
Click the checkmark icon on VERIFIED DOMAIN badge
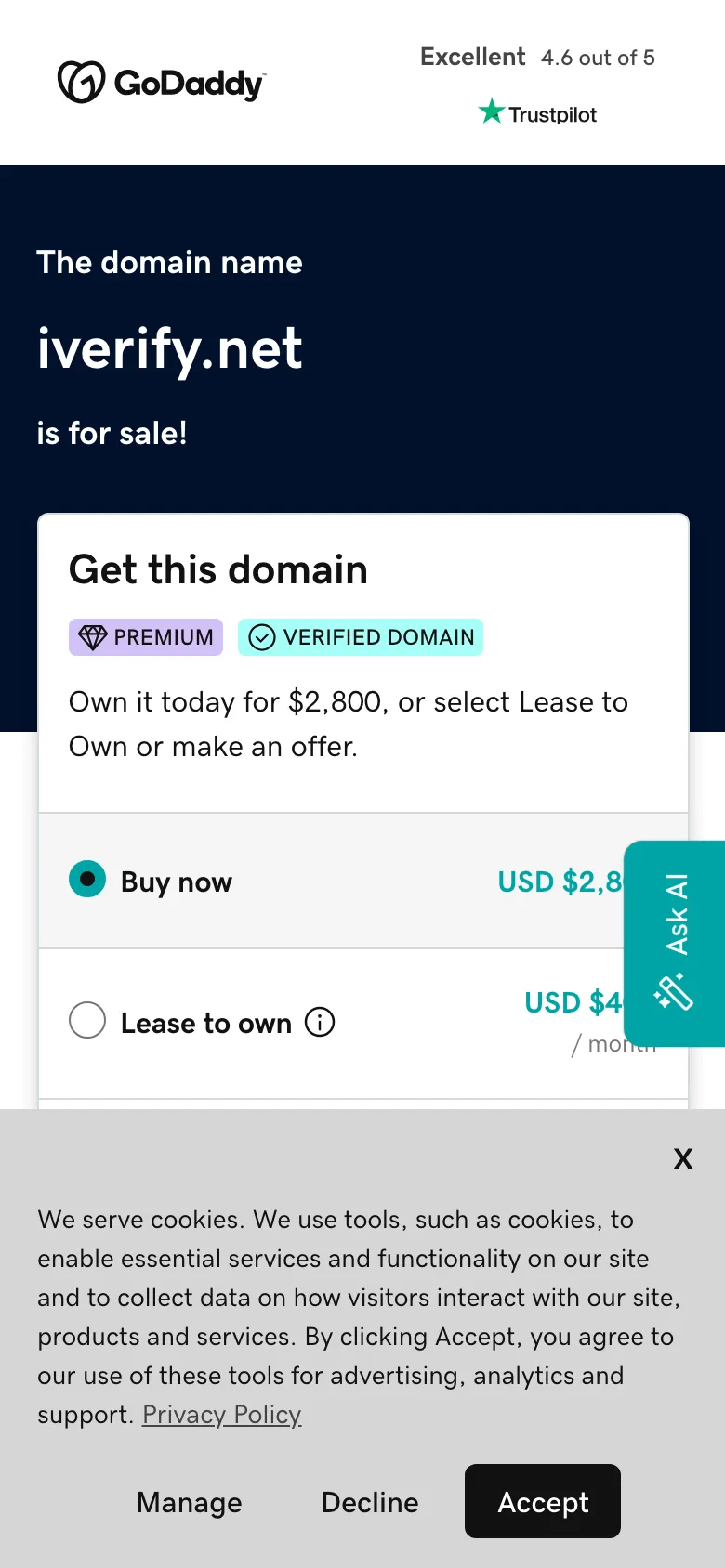coord(261,637)
